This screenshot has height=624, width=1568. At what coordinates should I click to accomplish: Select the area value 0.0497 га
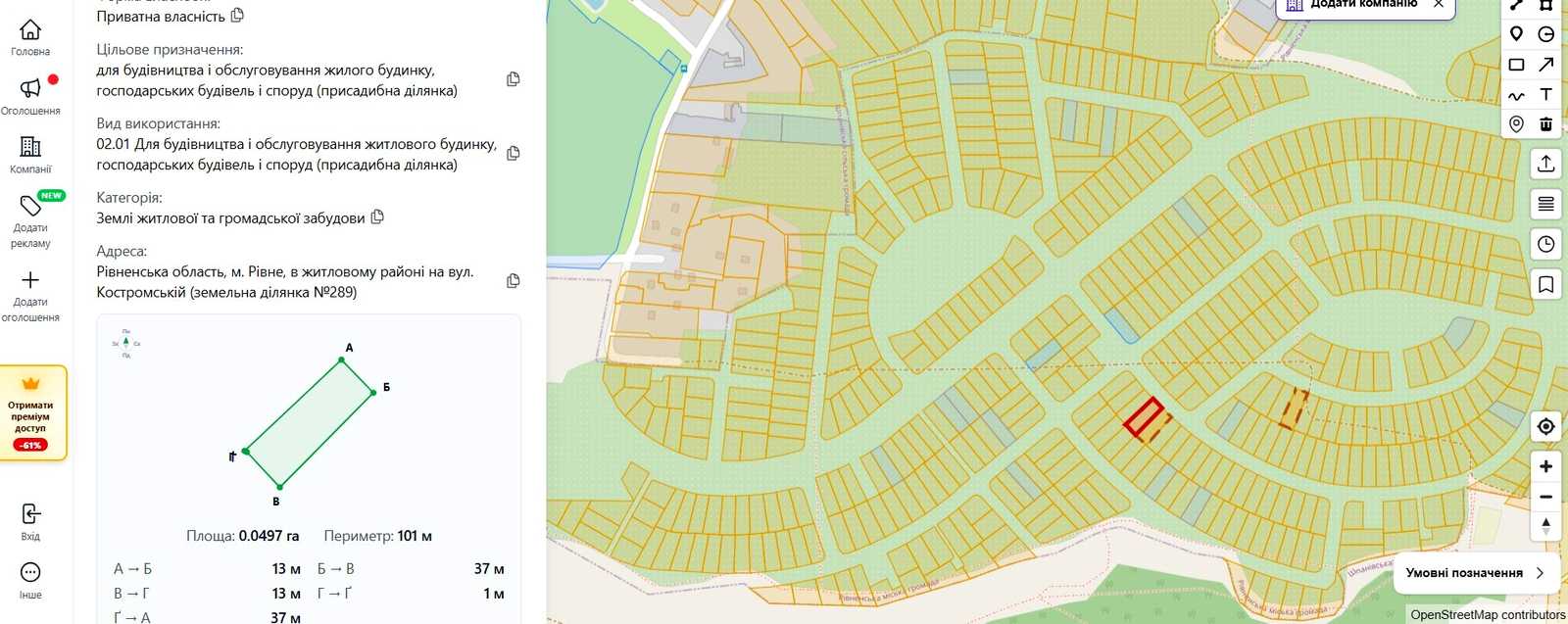269,536
